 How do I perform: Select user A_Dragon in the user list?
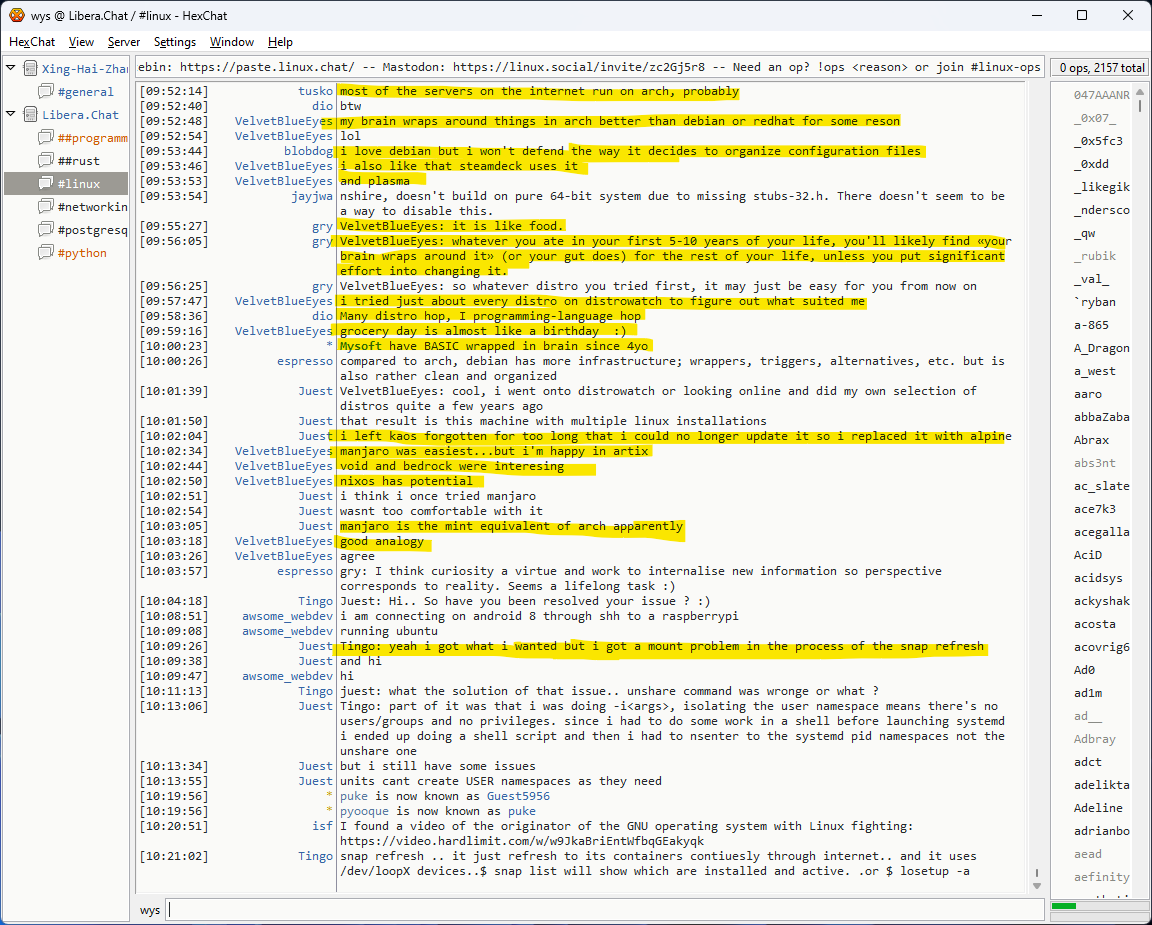point(1101,348)
